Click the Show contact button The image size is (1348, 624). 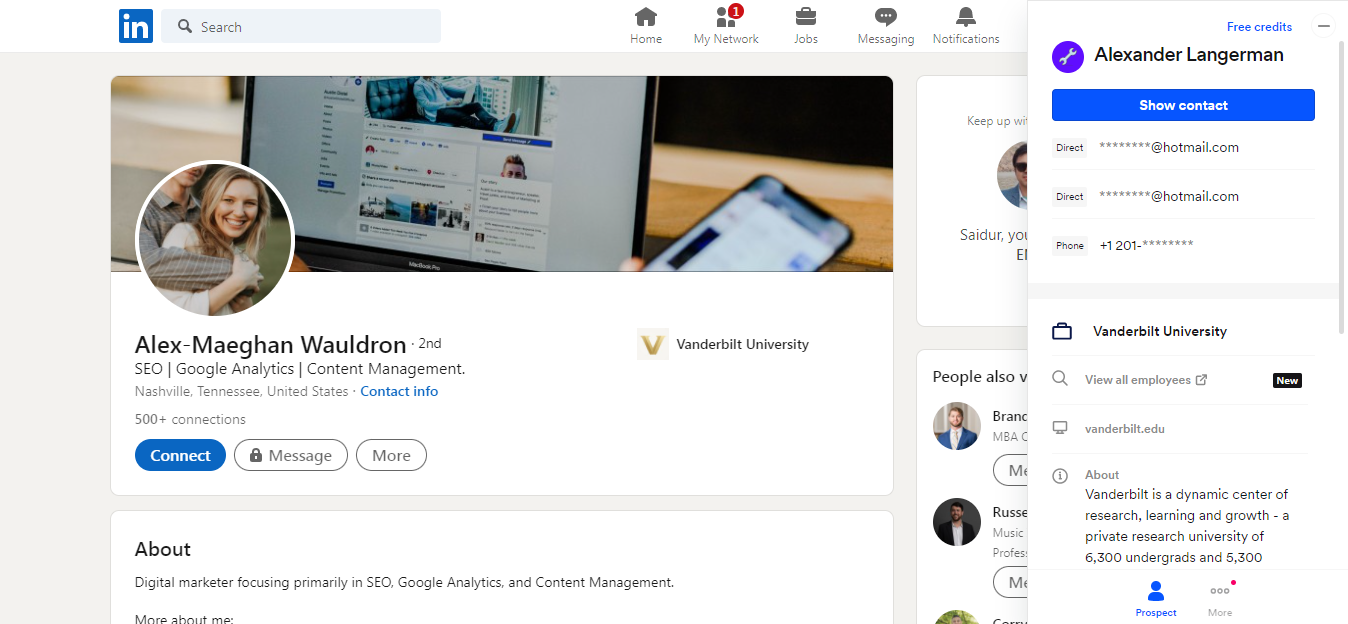click(x=1183, y=105)
